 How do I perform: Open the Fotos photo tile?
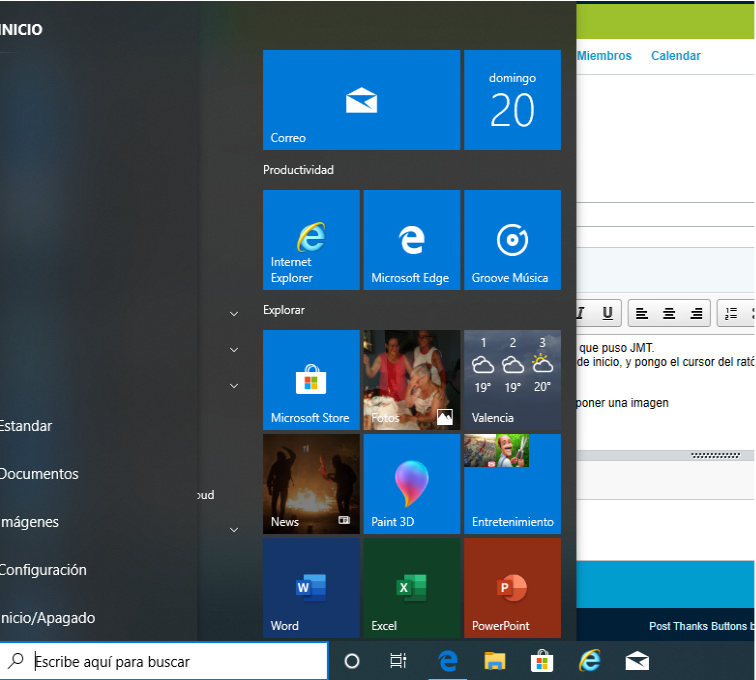tap(411, 380)
